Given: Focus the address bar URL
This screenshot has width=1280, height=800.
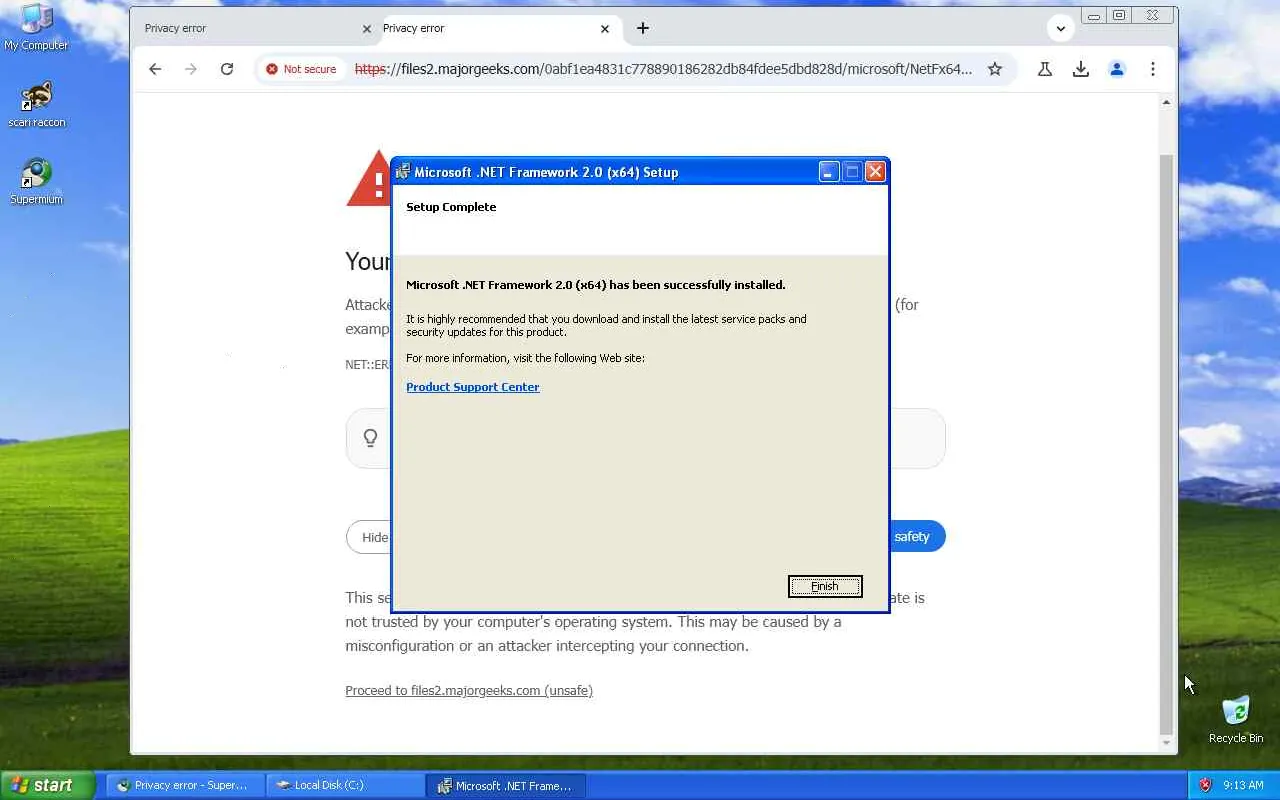Looking at the screenshot, I should point(663,69).
